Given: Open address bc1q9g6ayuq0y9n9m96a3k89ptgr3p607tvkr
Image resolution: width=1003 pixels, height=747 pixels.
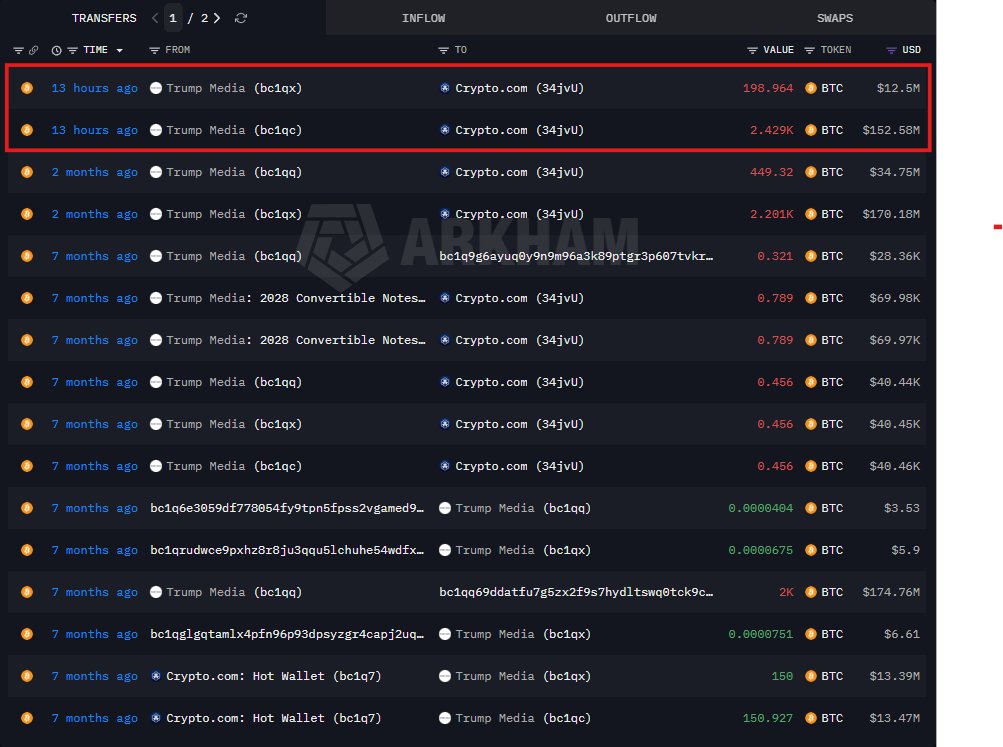Looking at the screenshot, I should (576, 256).
